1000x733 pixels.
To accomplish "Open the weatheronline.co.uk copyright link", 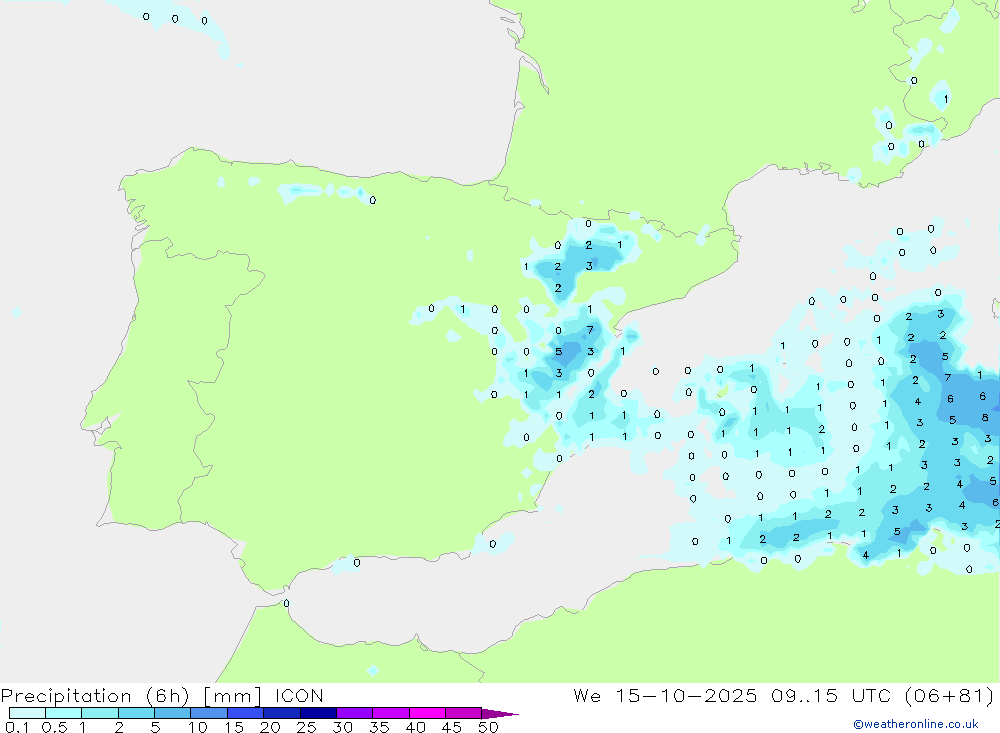I will [x=915, y=724].
